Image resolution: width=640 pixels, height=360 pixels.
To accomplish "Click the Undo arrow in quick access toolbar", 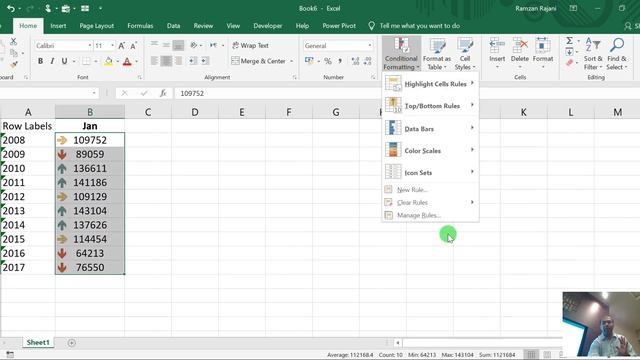I will click(11, 9).
